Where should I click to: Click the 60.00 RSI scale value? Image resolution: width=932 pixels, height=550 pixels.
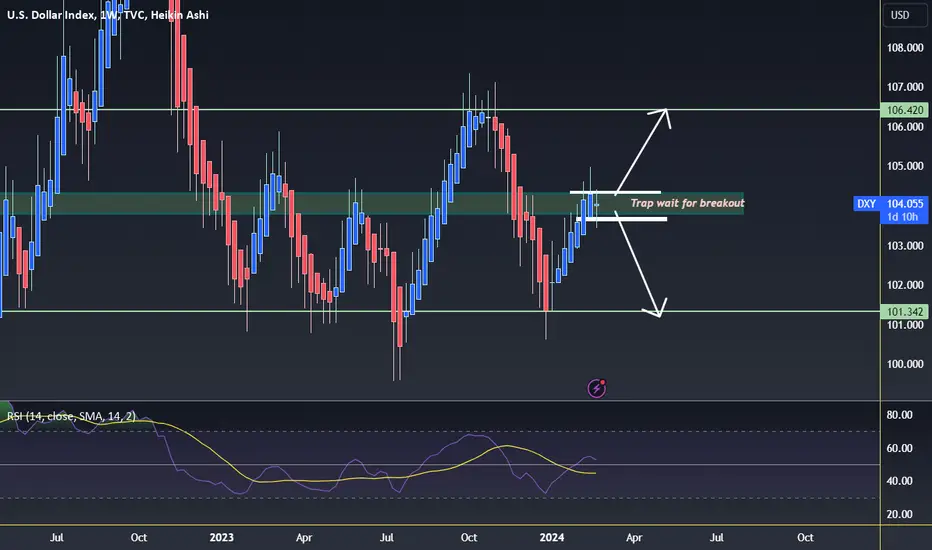[899, 448]
